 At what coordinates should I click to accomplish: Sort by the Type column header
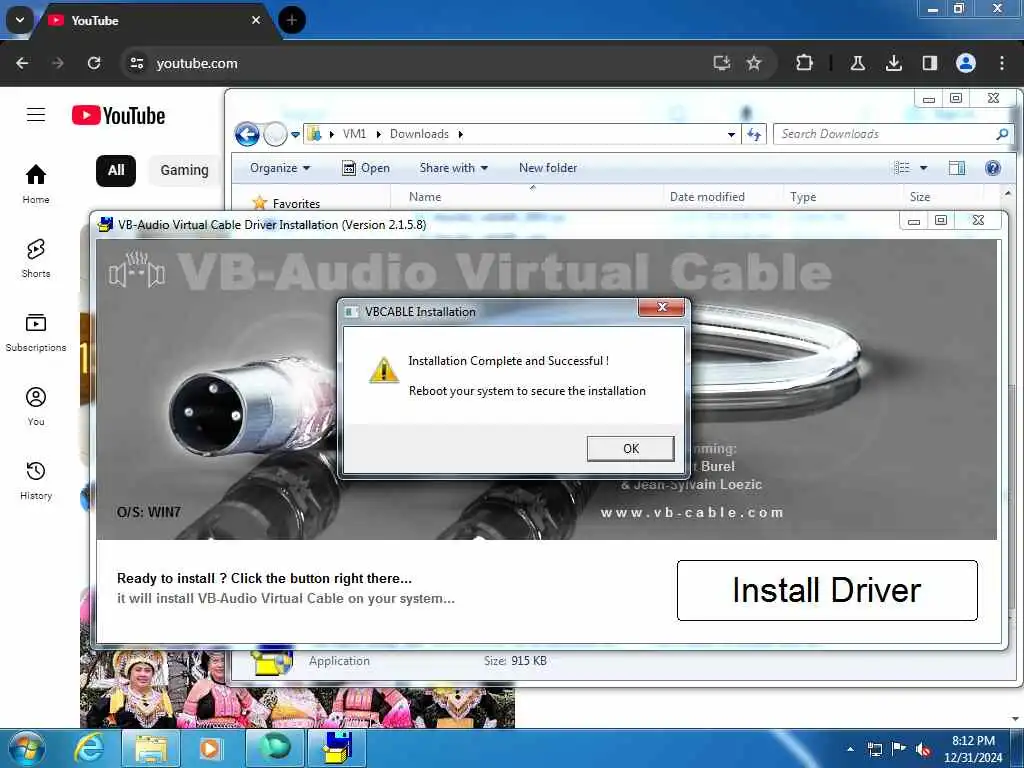click(842, 197)
